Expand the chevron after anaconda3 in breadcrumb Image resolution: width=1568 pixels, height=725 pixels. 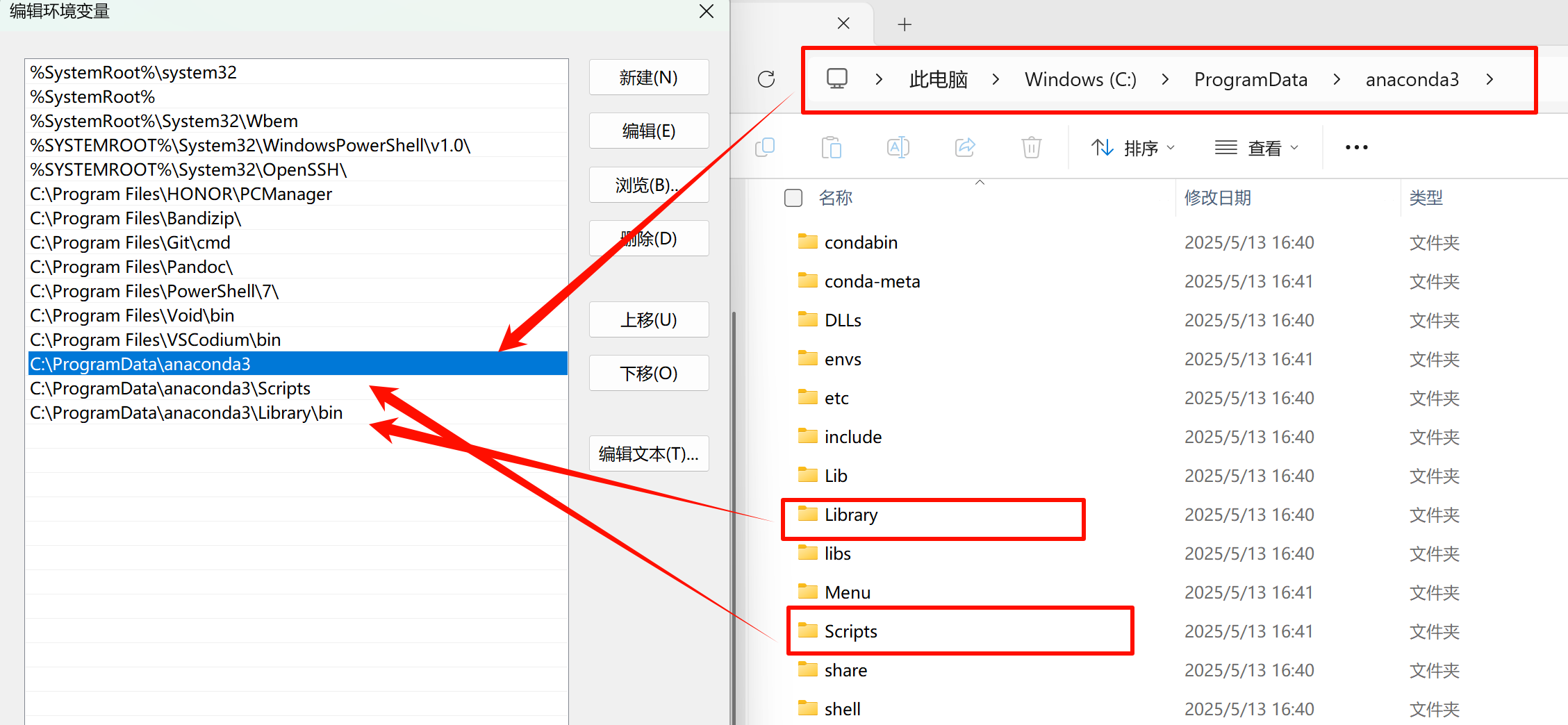point(1489,80)
